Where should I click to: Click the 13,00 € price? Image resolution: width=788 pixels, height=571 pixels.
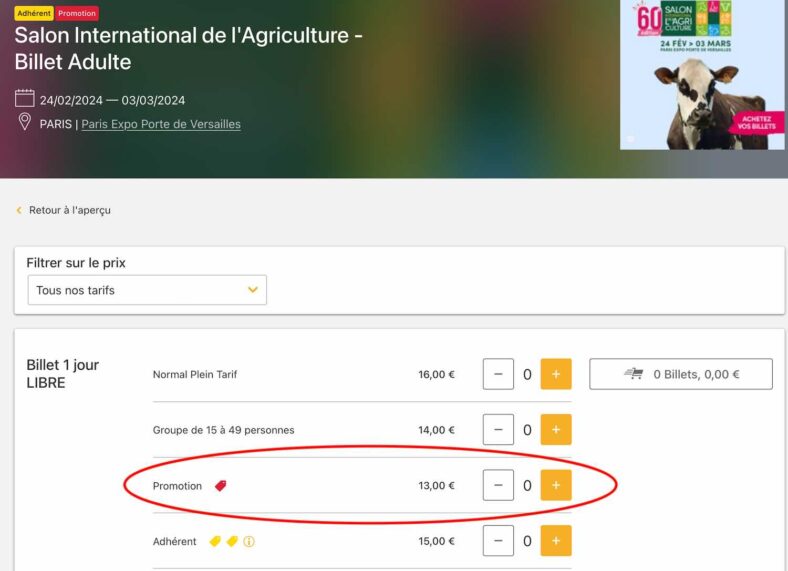[436, 486]
